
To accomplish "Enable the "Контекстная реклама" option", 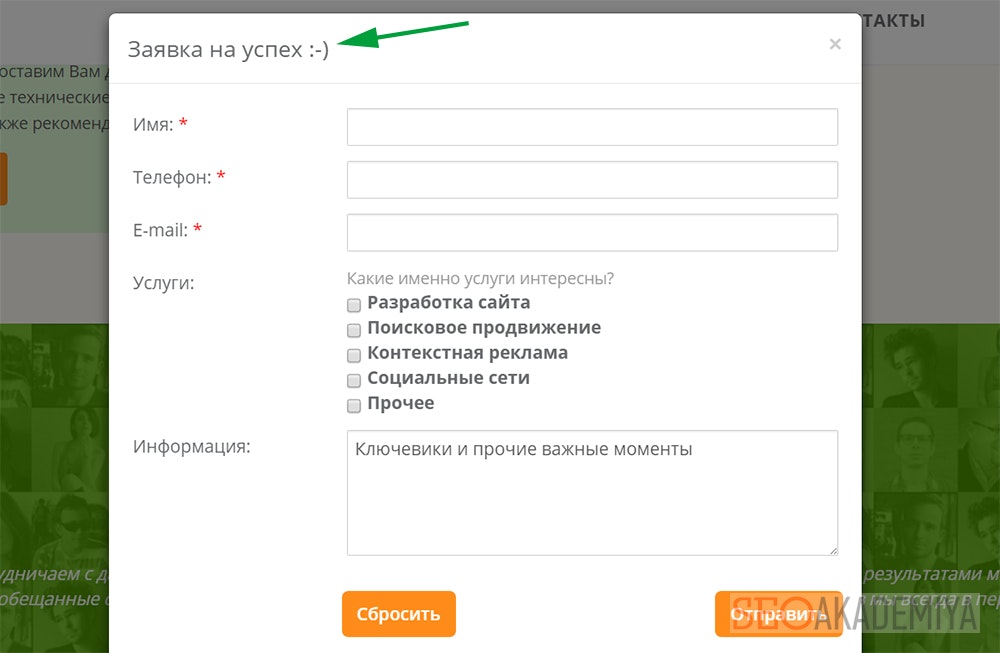I will click(353, 354).
